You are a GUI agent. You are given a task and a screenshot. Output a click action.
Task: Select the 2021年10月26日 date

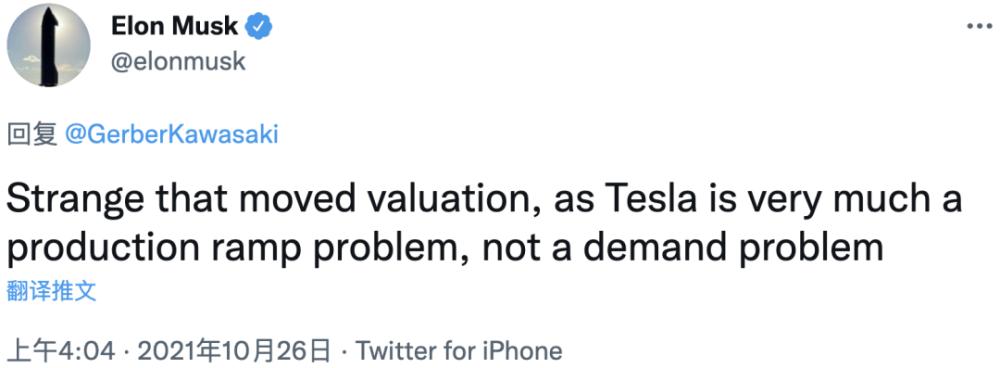tap(235, 351)
